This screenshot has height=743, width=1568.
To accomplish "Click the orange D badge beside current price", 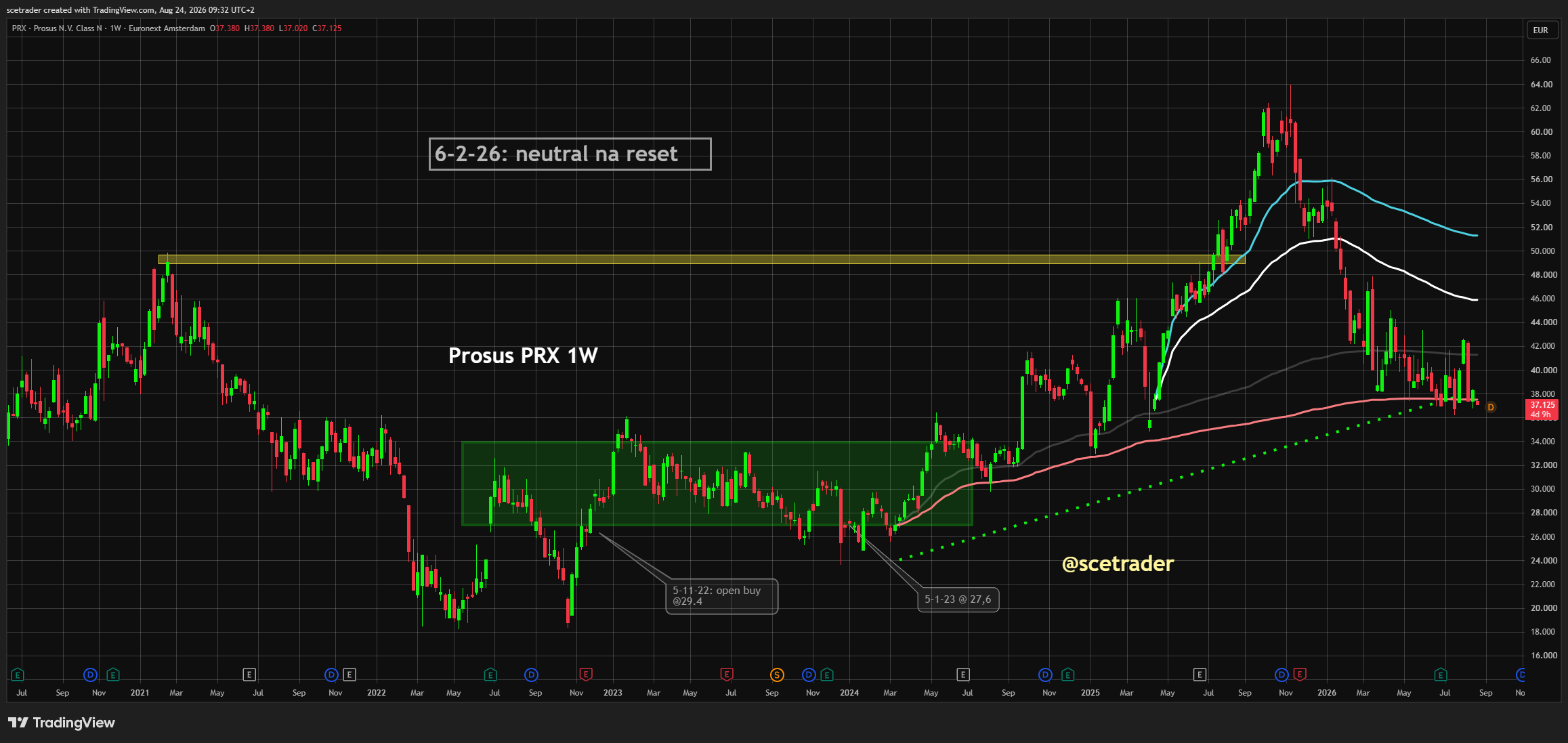I will [x=1491, y=407].
